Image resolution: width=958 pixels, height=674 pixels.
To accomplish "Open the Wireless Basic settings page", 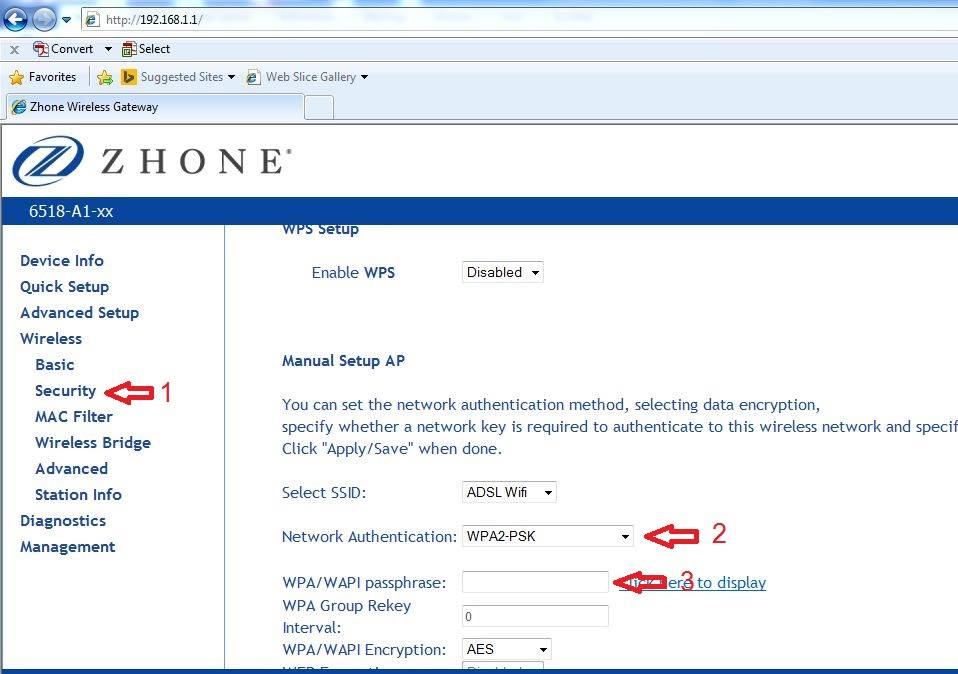I will click(54, 365).
